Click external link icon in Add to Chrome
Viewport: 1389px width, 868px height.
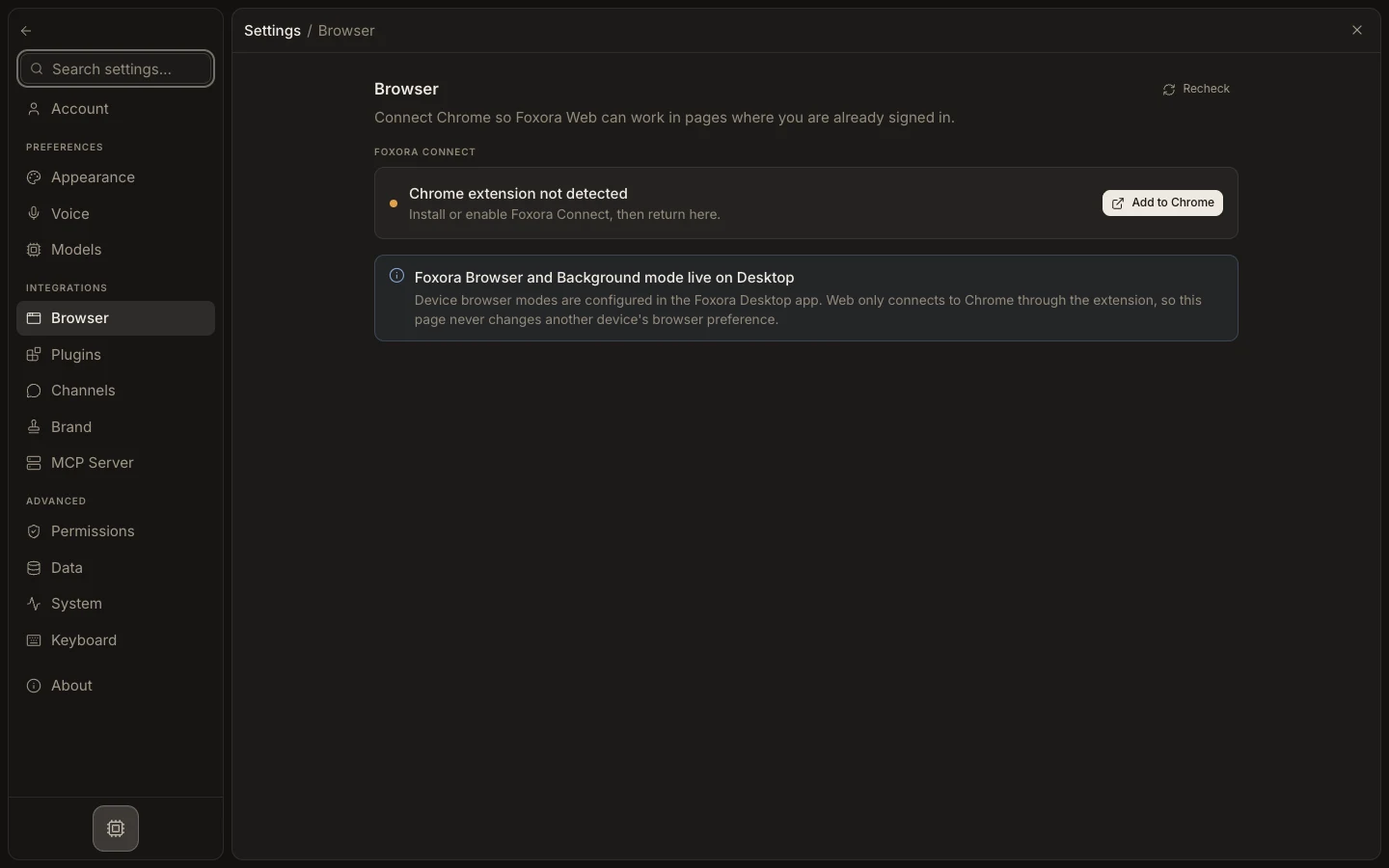pos(1118,203)
